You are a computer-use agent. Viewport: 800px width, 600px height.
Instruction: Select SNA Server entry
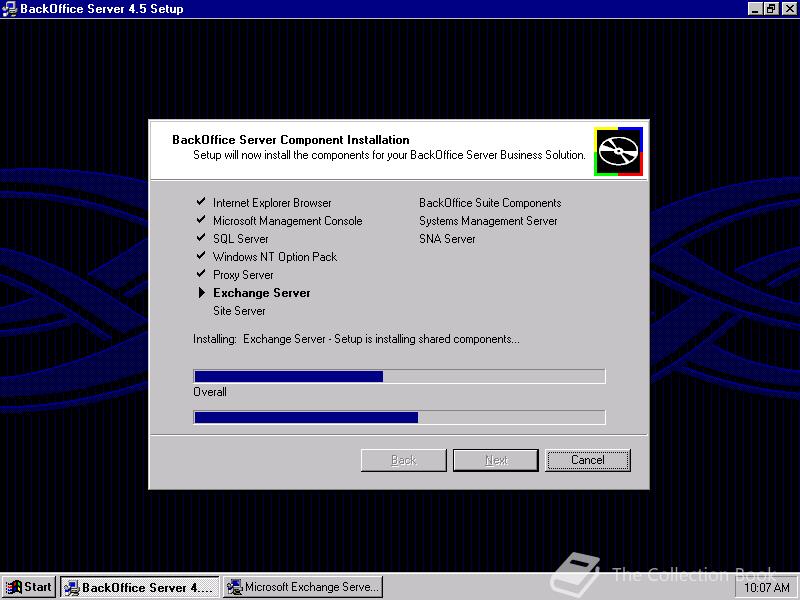(x=447, y=239)
